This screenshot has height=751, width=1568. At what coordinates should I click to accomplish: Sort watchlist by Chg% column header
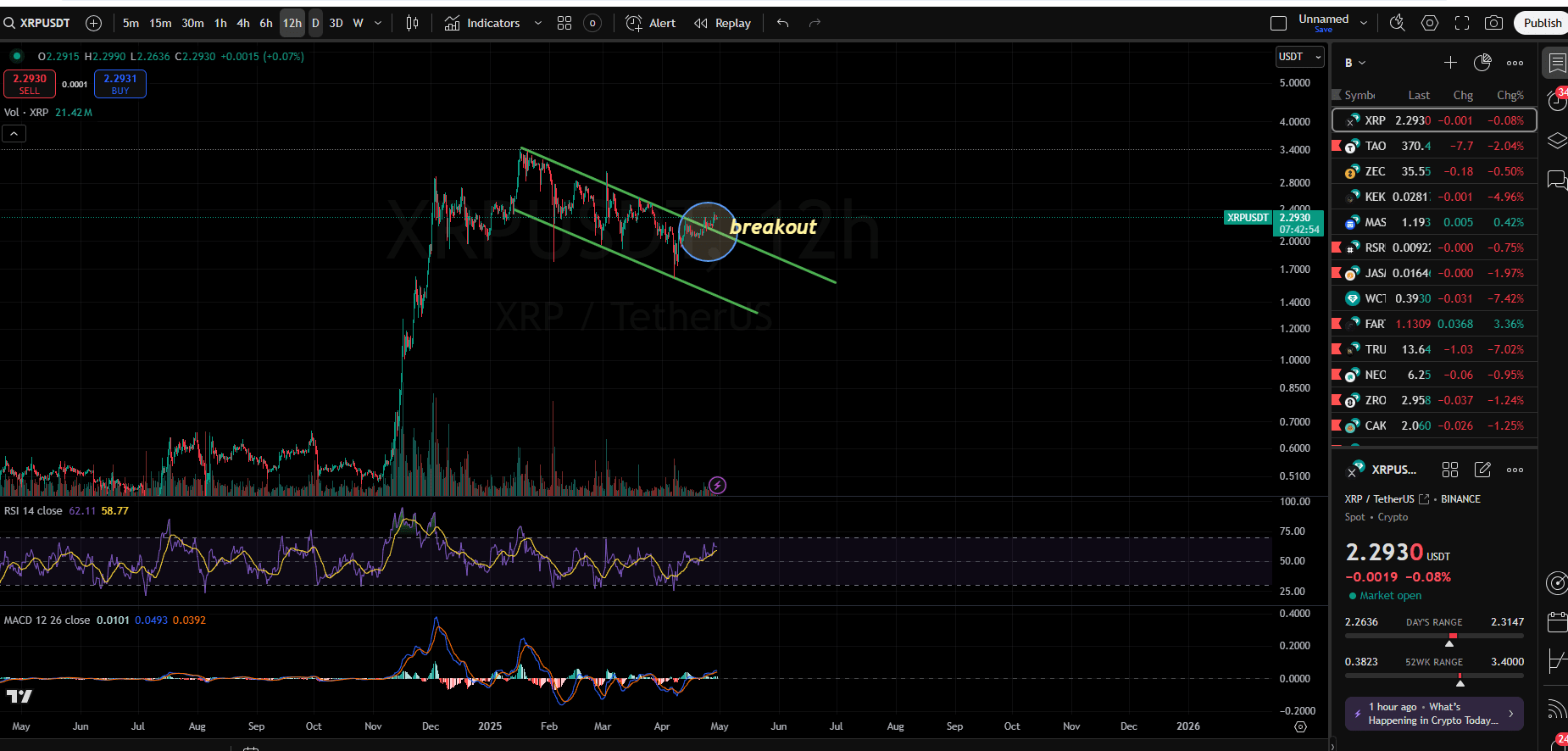tap(1510, 95)
